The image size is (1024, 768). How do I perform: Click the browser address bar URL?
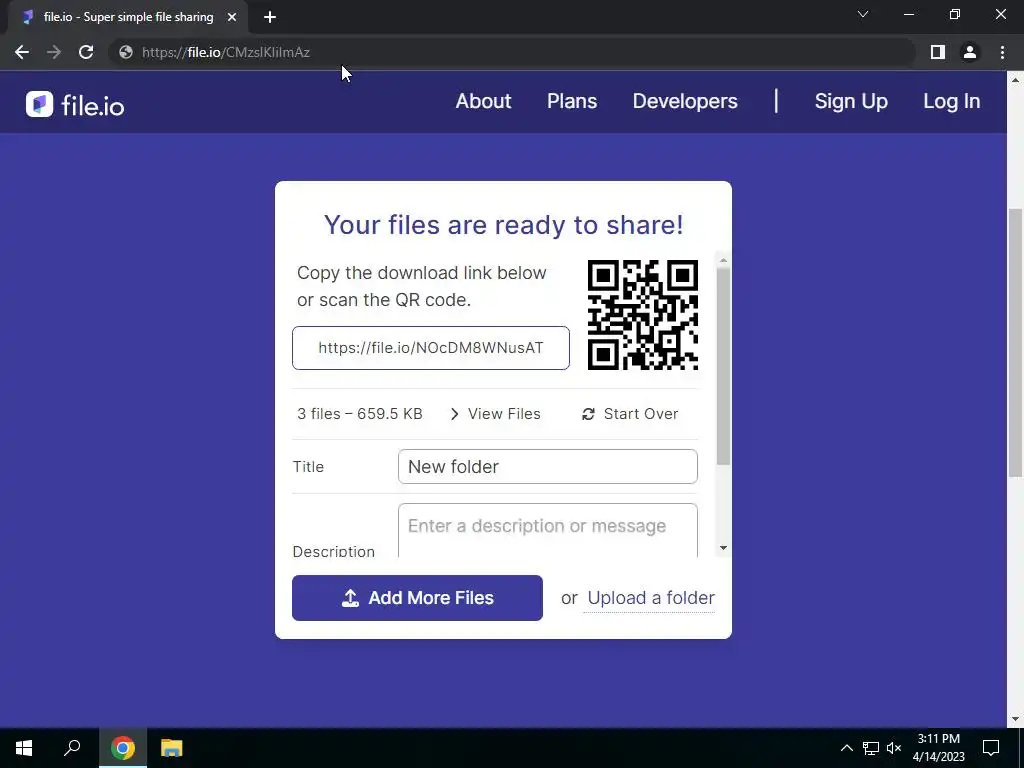pos(226,52)
